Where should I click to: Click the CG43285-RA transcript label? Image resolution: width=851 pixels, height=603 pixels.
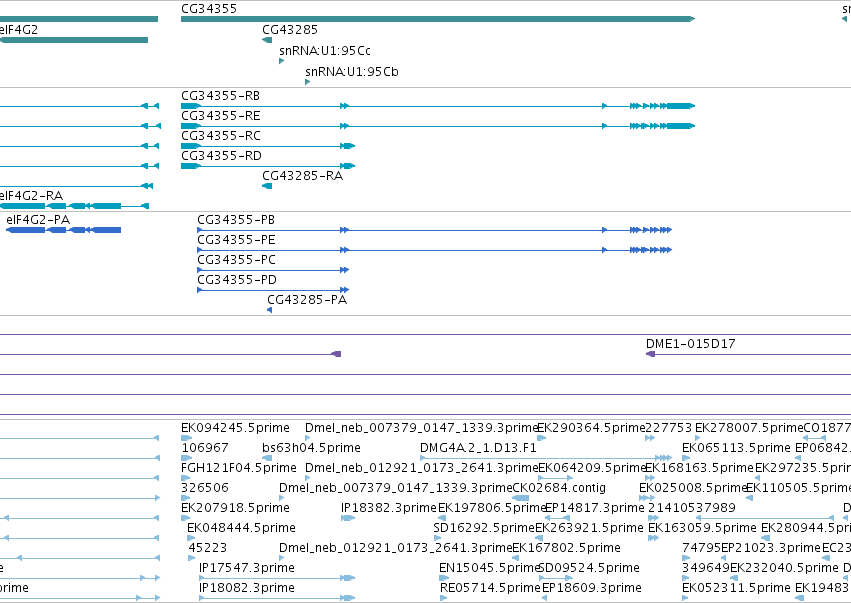click(302, 176)
